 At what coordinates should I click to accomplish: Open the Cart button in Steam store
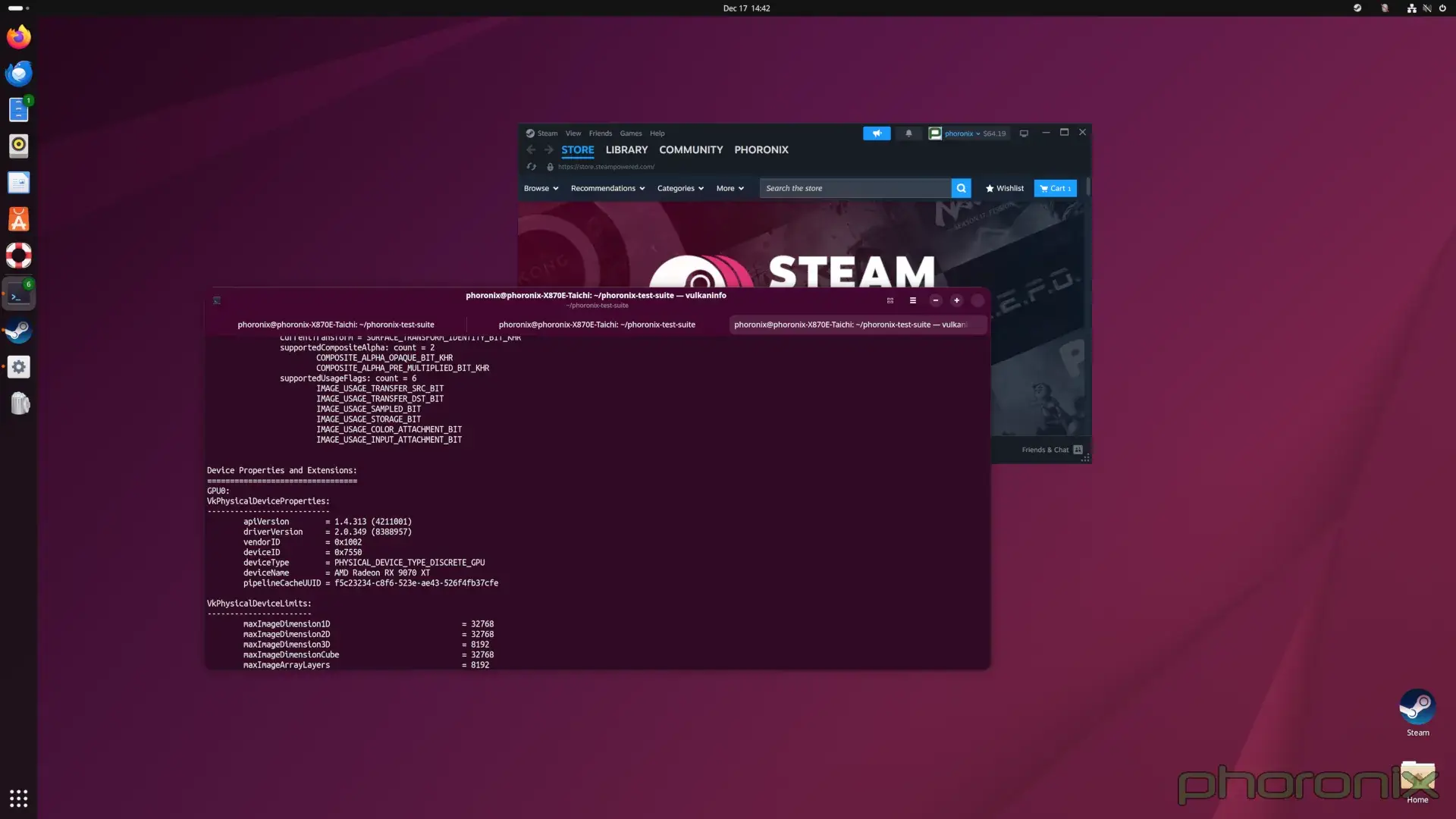pyautogui.click(x=1055, y=188)
